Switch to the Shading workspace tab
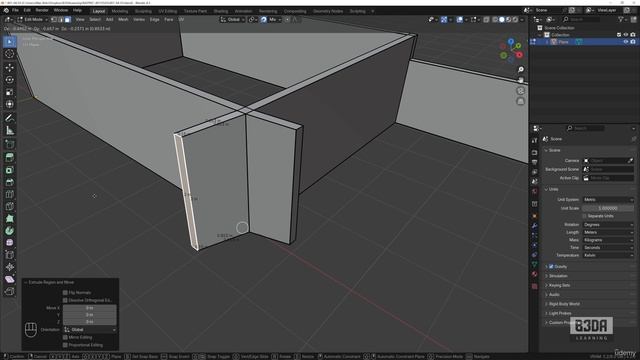 [221, 11]
